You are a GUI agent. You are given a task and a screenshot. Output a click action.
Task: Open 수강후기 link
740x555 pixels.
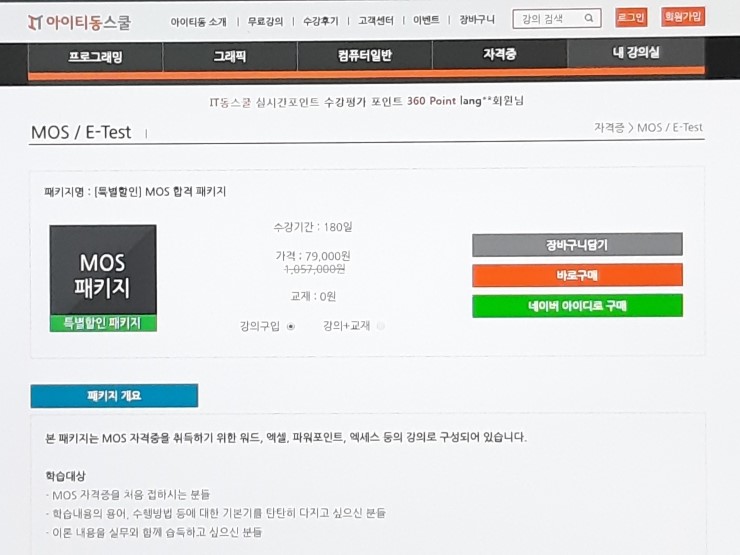coord(320,21)
